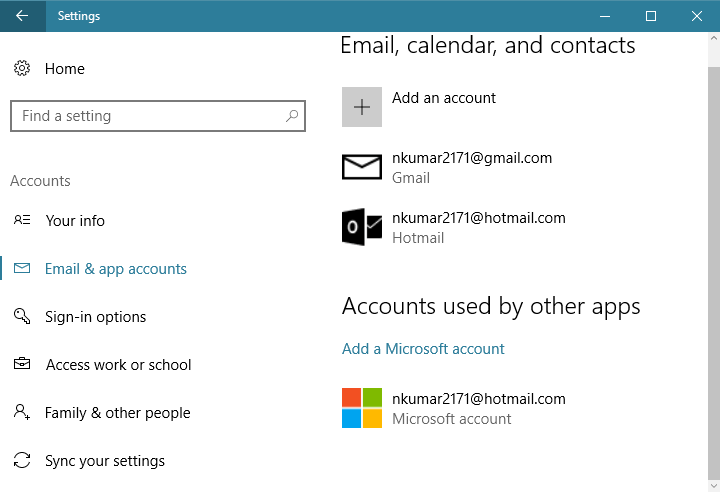Click the Sign-in options key icon

[x=22, y=316]
